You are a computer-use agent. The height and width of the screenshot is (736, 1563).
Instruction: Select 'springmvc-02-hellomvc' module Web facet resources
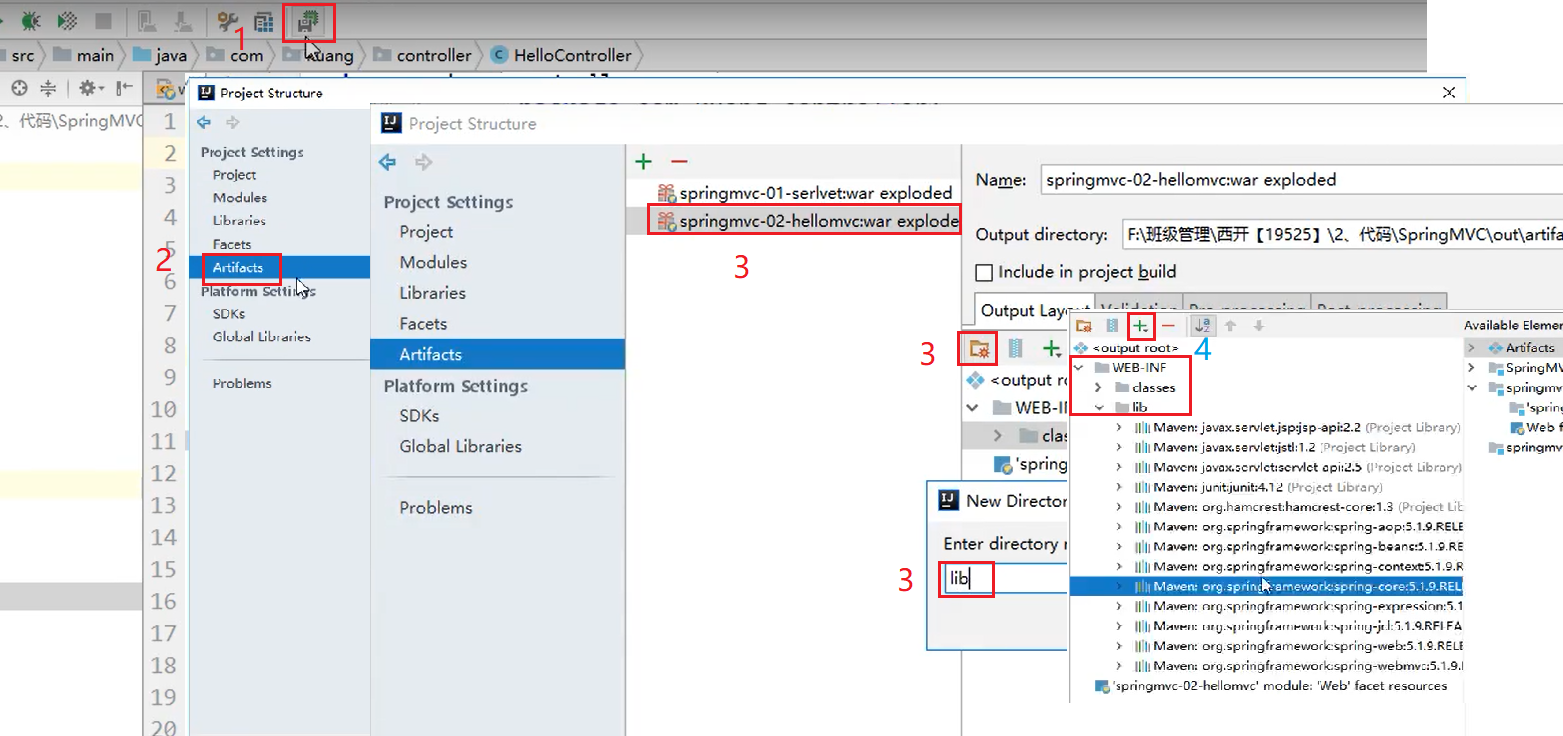[x=1270, y=686]
